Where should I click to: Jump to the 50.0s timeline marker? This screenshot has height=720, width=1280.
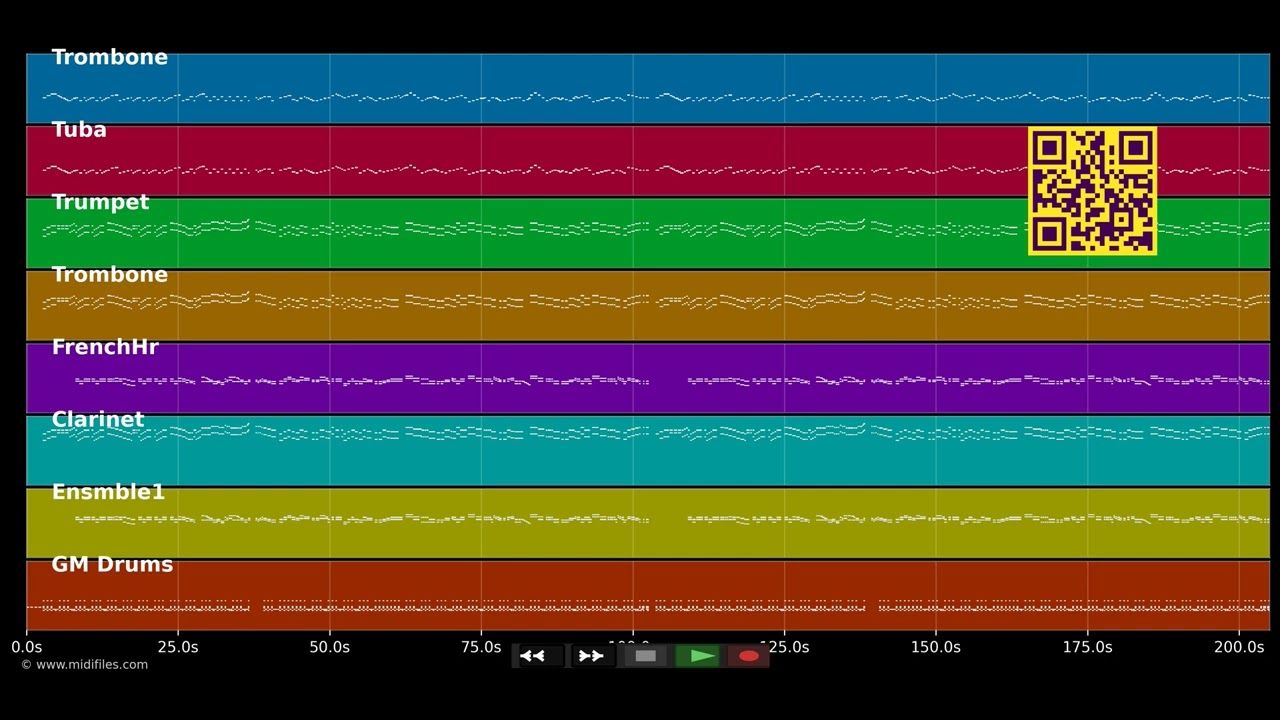coord(329,647)
